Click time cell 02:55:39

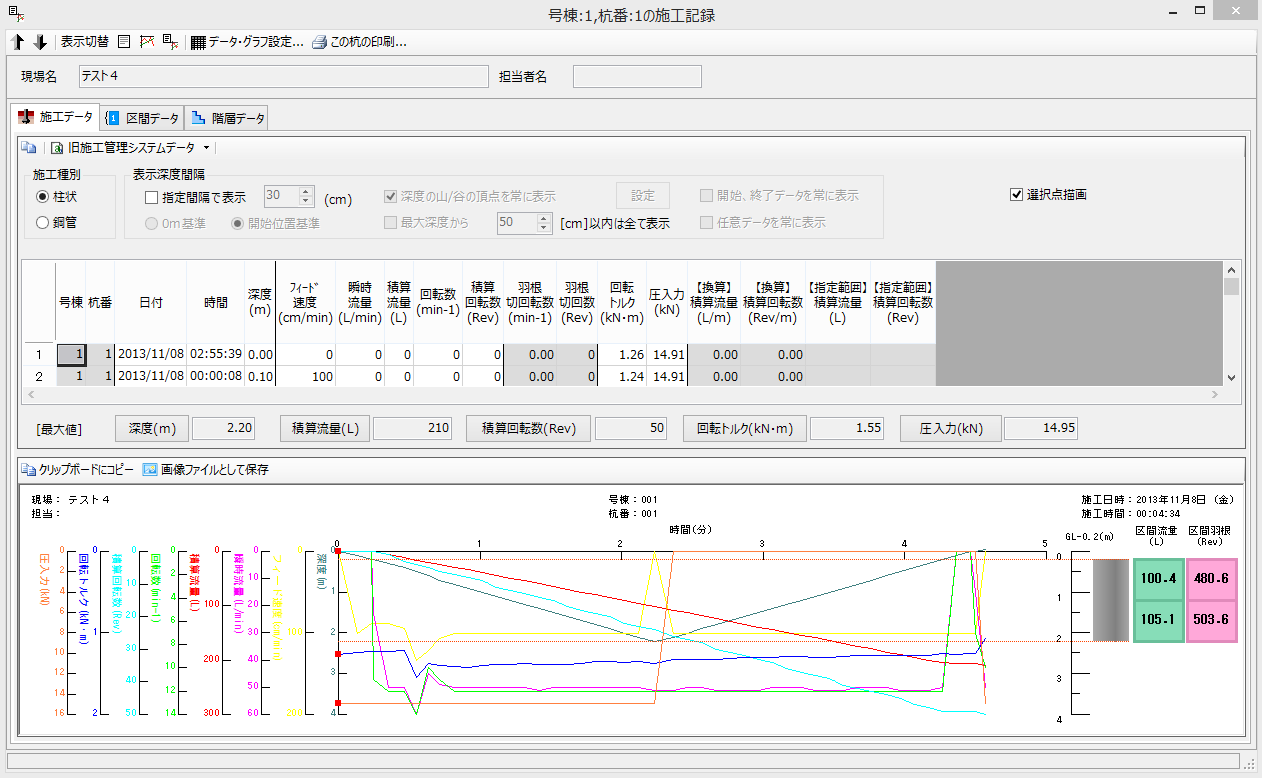pyautogui.click(x=216, y=354)
